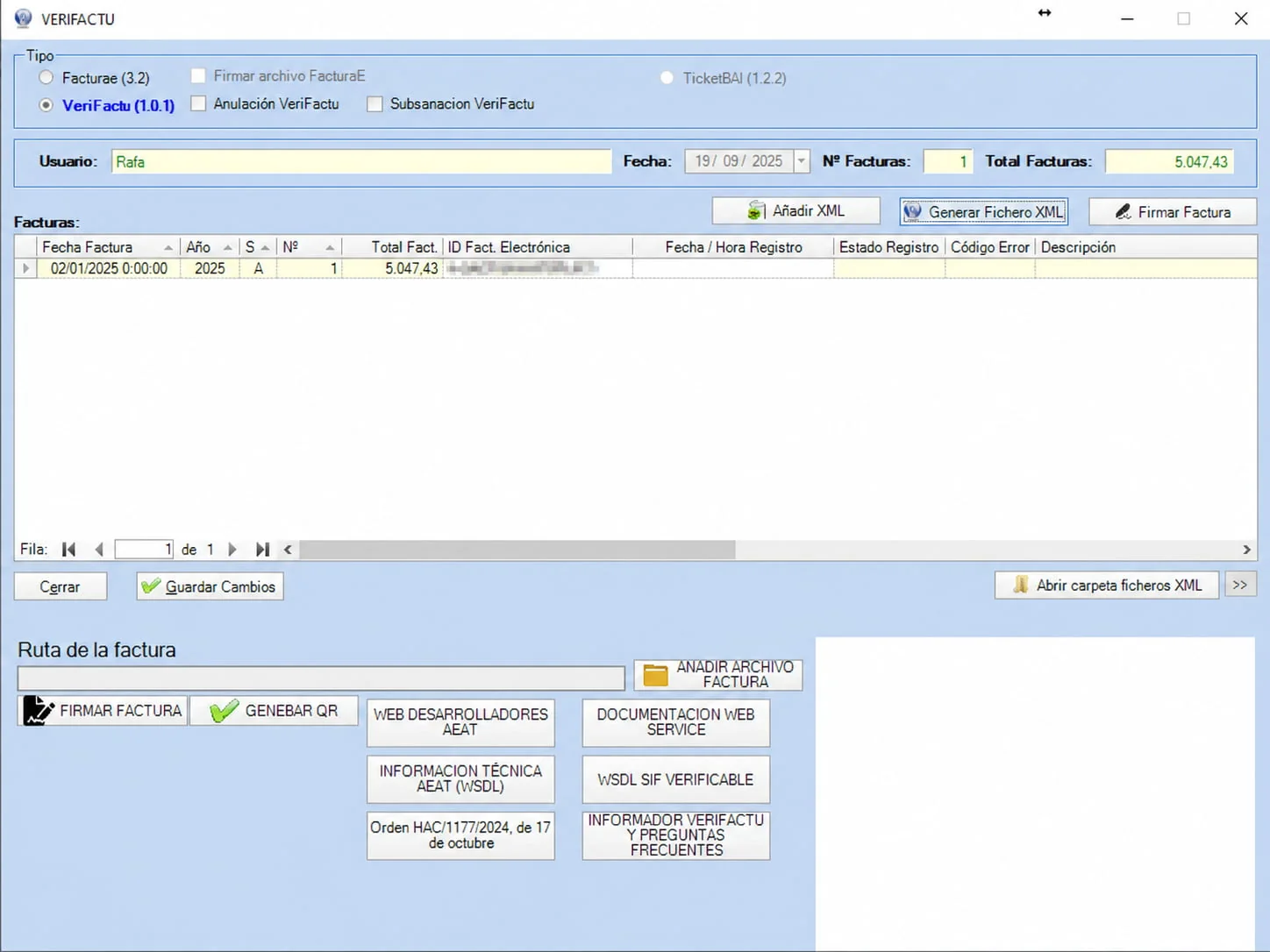Image resolution: width=1270 pixels, height=952 pixels.
Task: Select the TicketBAI (1.2.2) radio button
Action: tap(667, 78)
